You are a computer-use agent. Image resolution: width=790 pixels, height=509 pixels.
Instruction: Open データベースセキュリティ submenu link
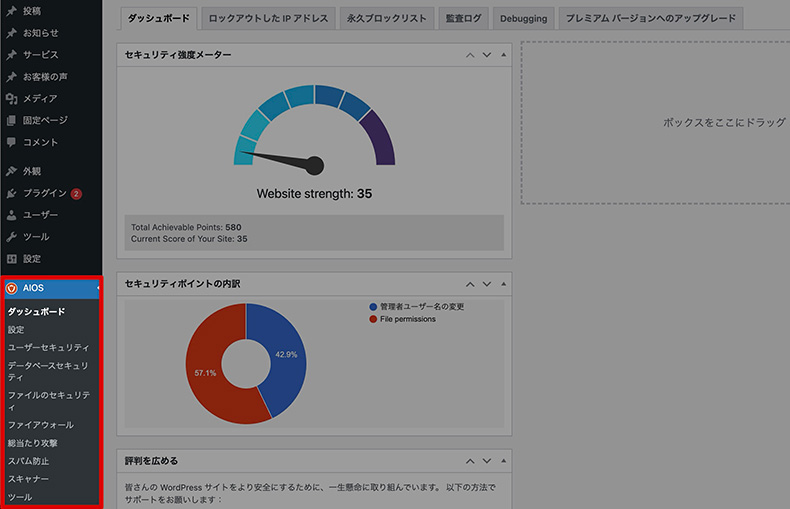tap(48, 371)
